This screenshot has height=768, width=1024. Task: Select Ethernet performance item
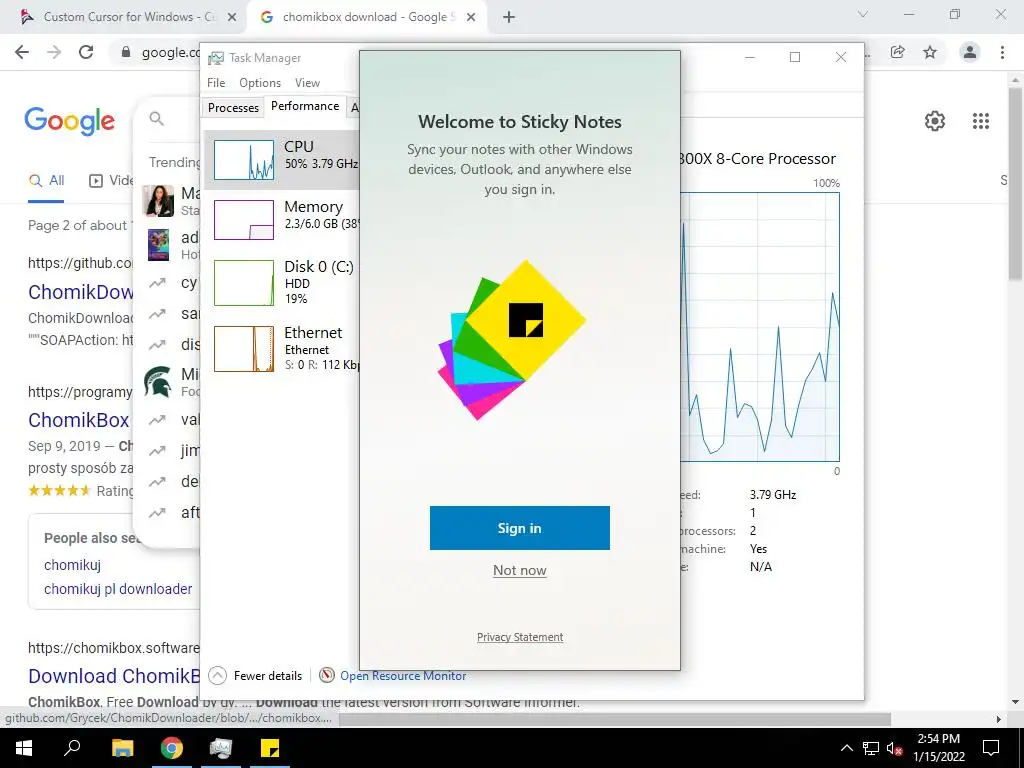(x=281, y=348)
